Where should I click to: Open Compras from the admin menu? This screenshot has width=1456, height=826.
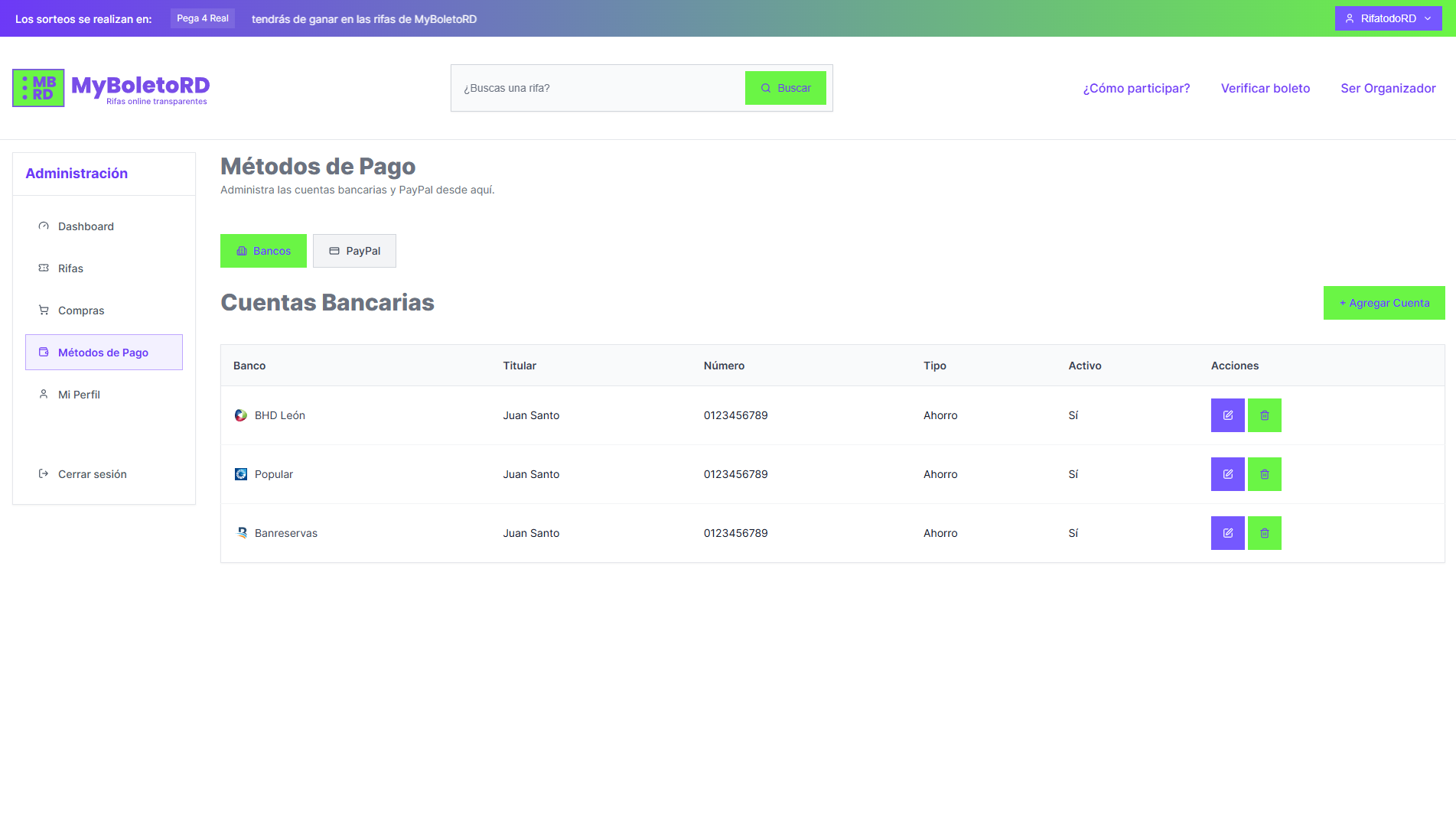pos(80,311)
